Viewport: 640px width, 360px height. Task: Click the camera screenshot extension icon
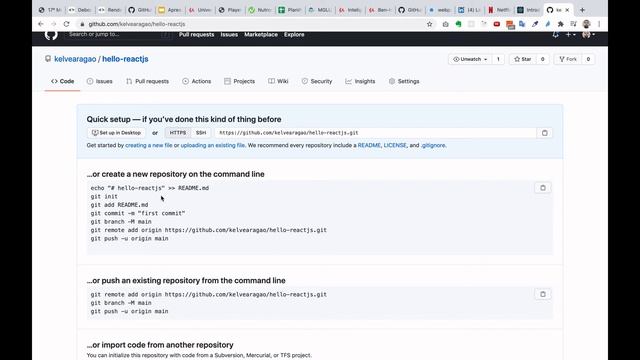445,24
